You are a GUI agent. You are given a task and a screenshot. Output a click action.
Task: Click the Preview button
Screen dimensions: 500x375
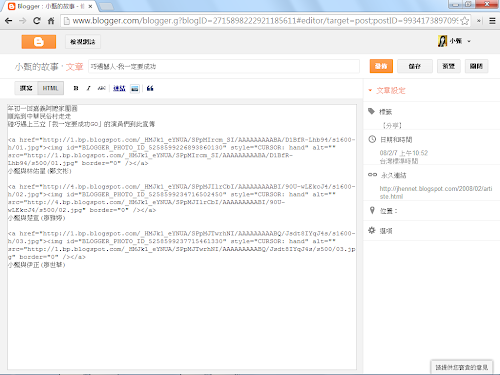pyautogui.click(x=449, y=66)
